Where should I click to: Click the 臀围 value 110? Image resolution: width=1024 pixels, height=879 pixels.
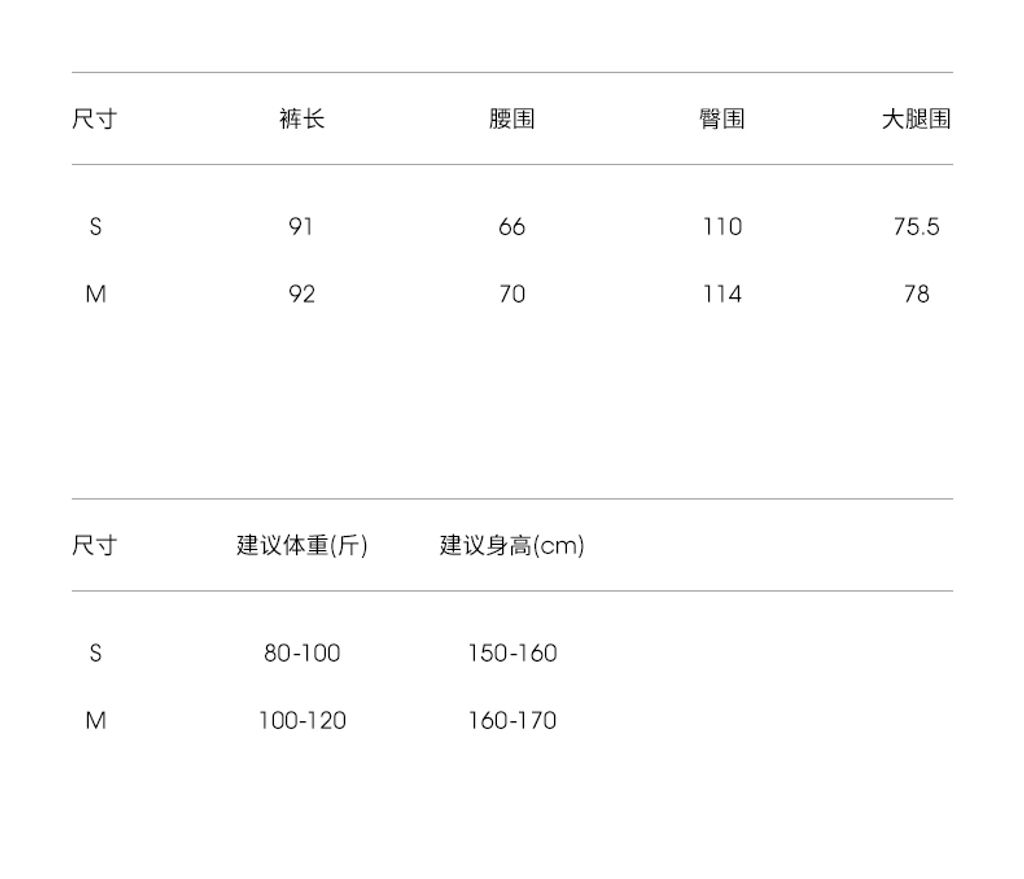[722, 227]
